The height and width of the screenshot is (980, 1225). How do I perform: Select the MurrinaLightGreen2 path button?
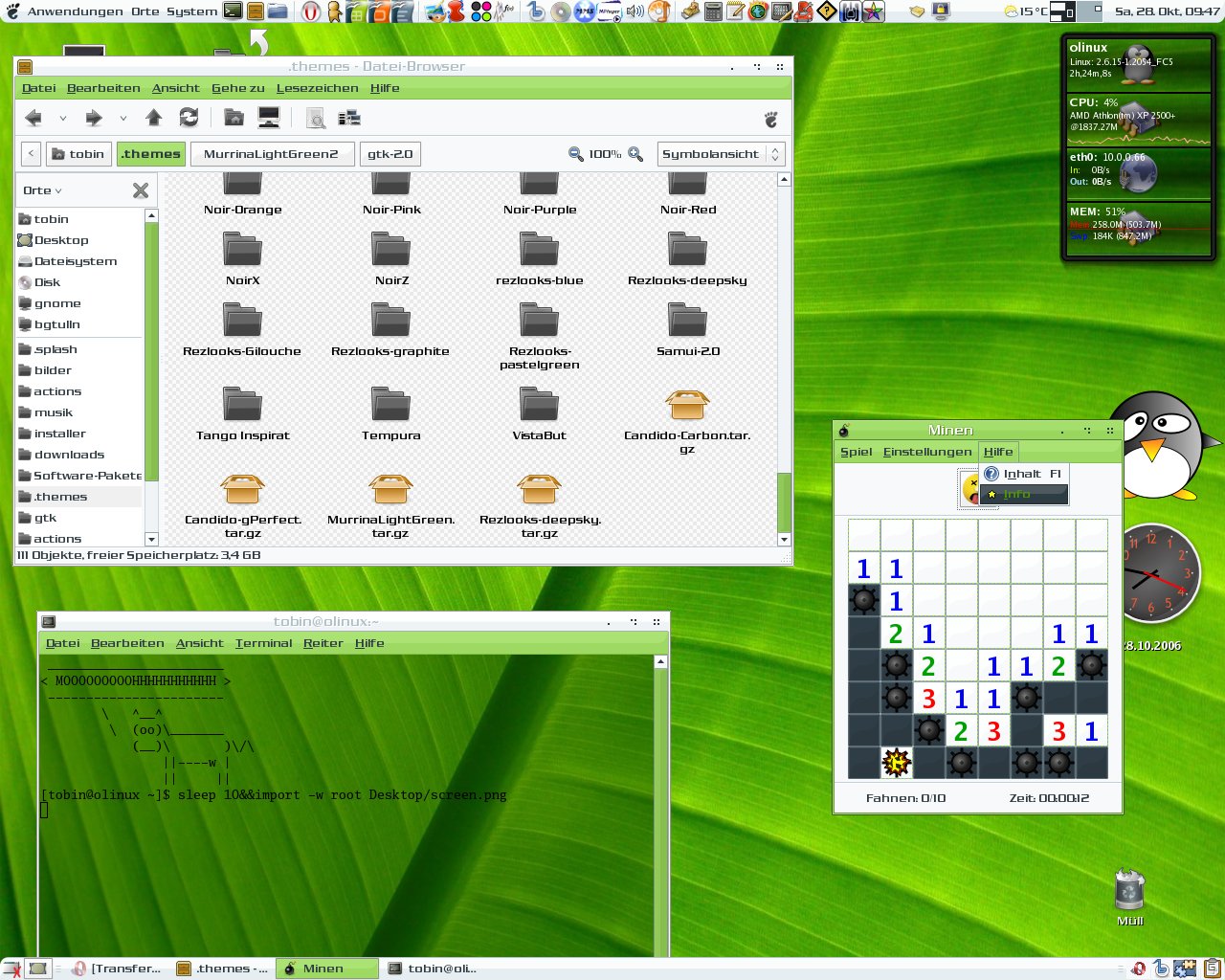point(272,154)
